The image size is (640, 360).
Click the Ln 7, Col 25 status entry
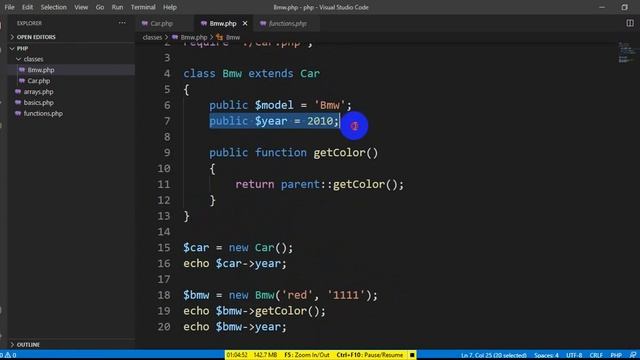(493, 355)
